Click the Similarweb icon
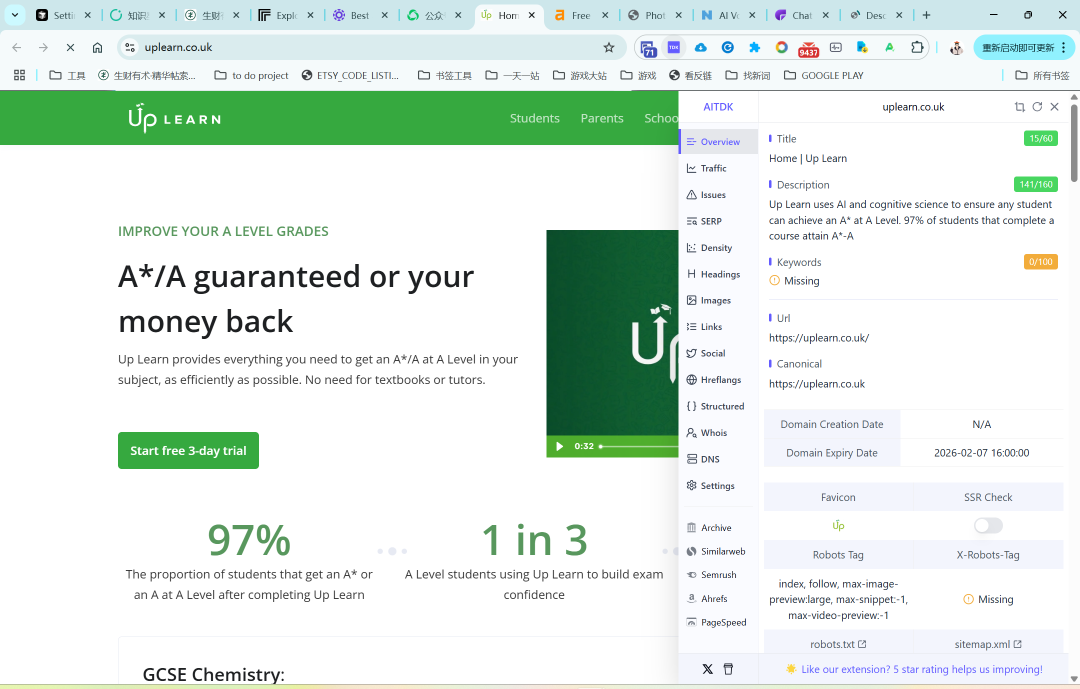Viewport: 1080px width, 689px height. point(692,551)
